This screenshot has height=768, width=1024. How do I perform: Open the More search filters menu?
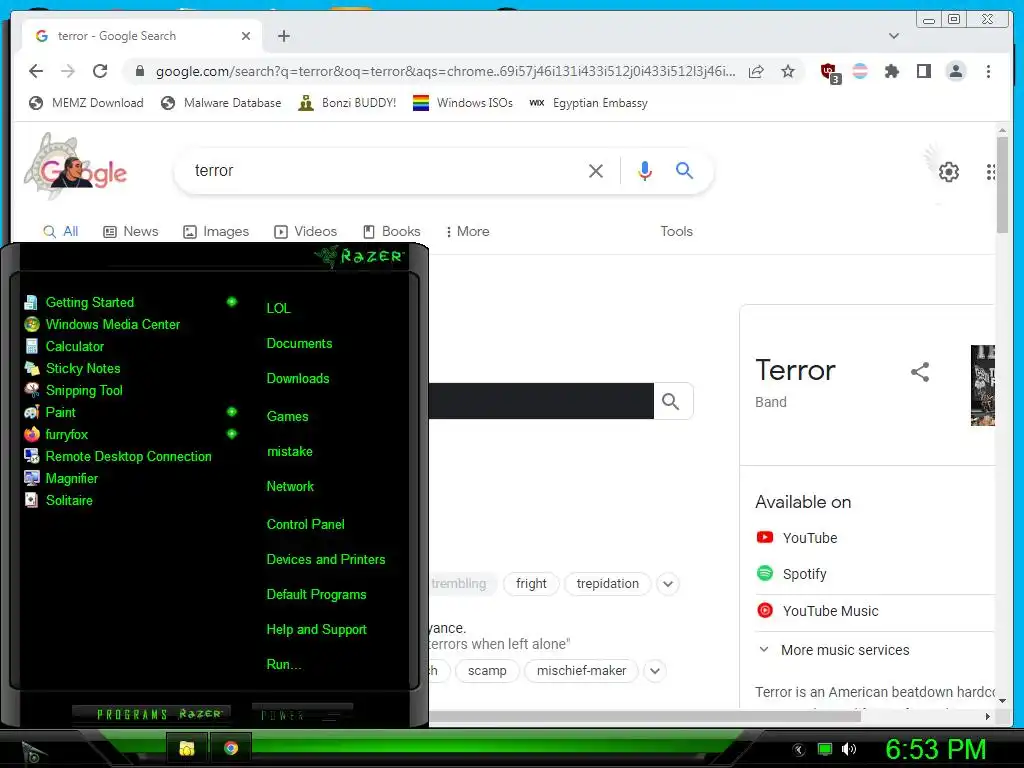click(468, 231)
